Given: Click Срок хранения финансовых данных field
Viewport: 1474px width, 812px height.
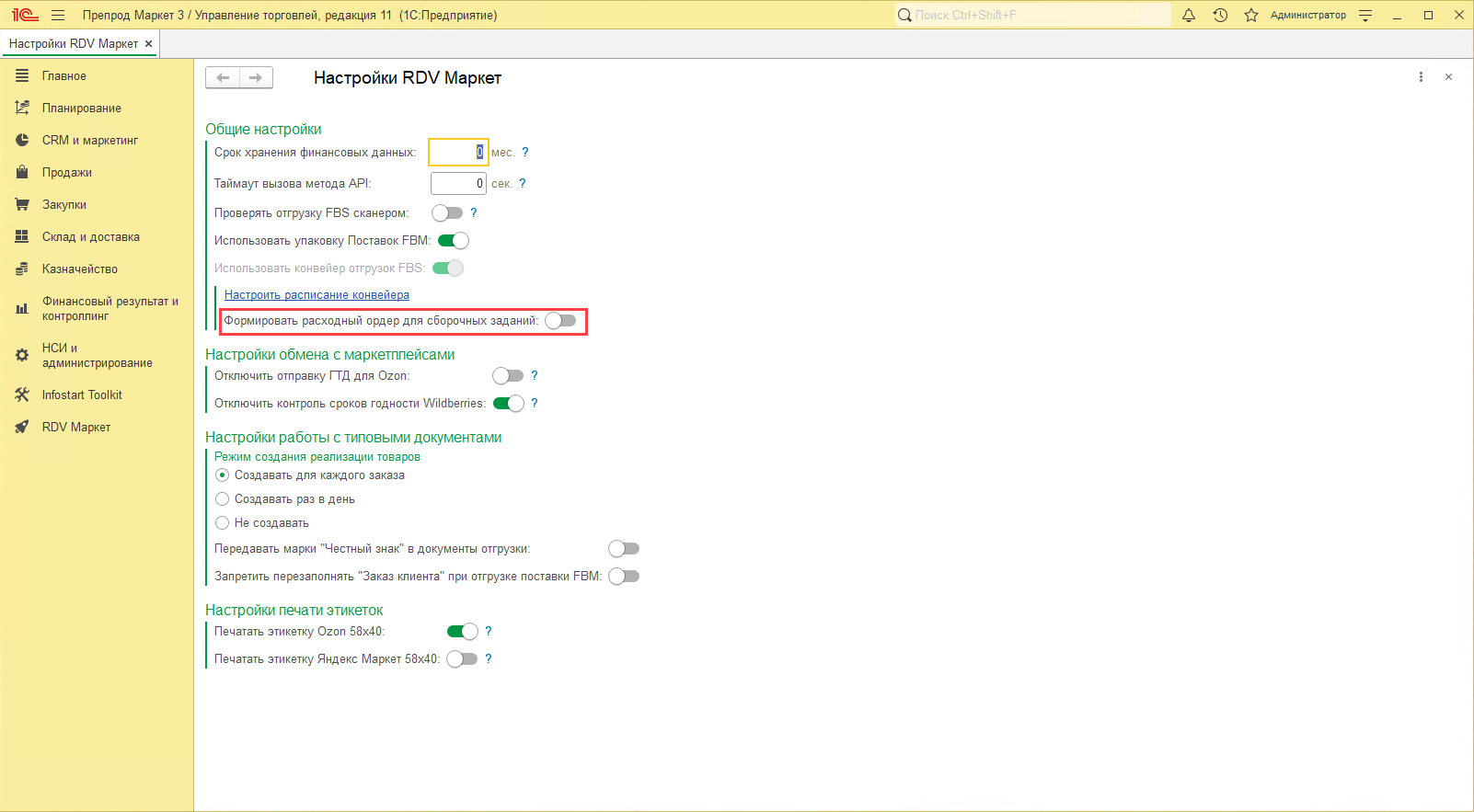Looking at the screenshot, I should click(458, 152).
